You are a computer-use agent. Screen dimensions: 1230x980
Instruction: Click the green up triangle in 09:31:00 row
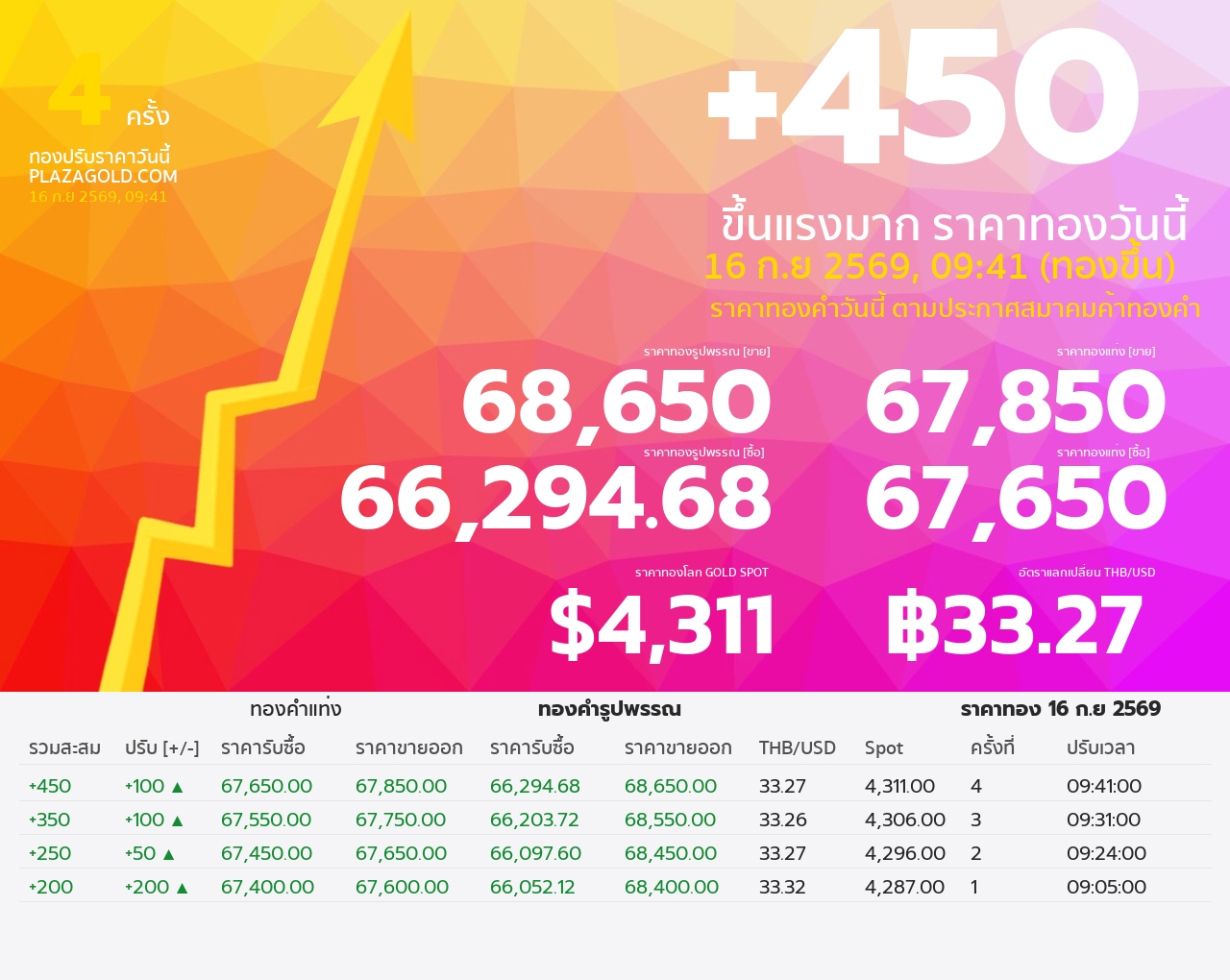point(177,821)
